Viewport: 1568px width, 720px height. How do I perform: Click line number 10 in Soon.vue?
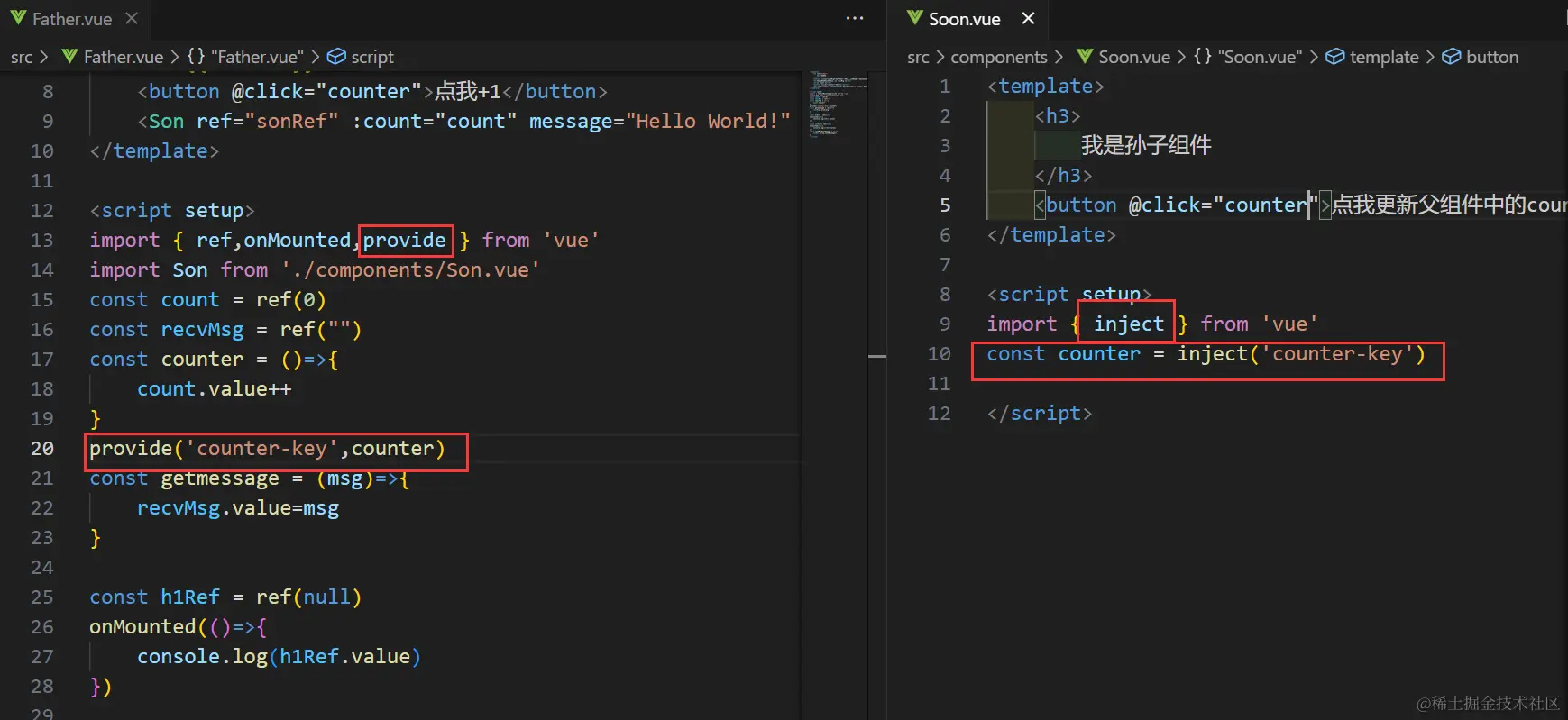(940, 354)
